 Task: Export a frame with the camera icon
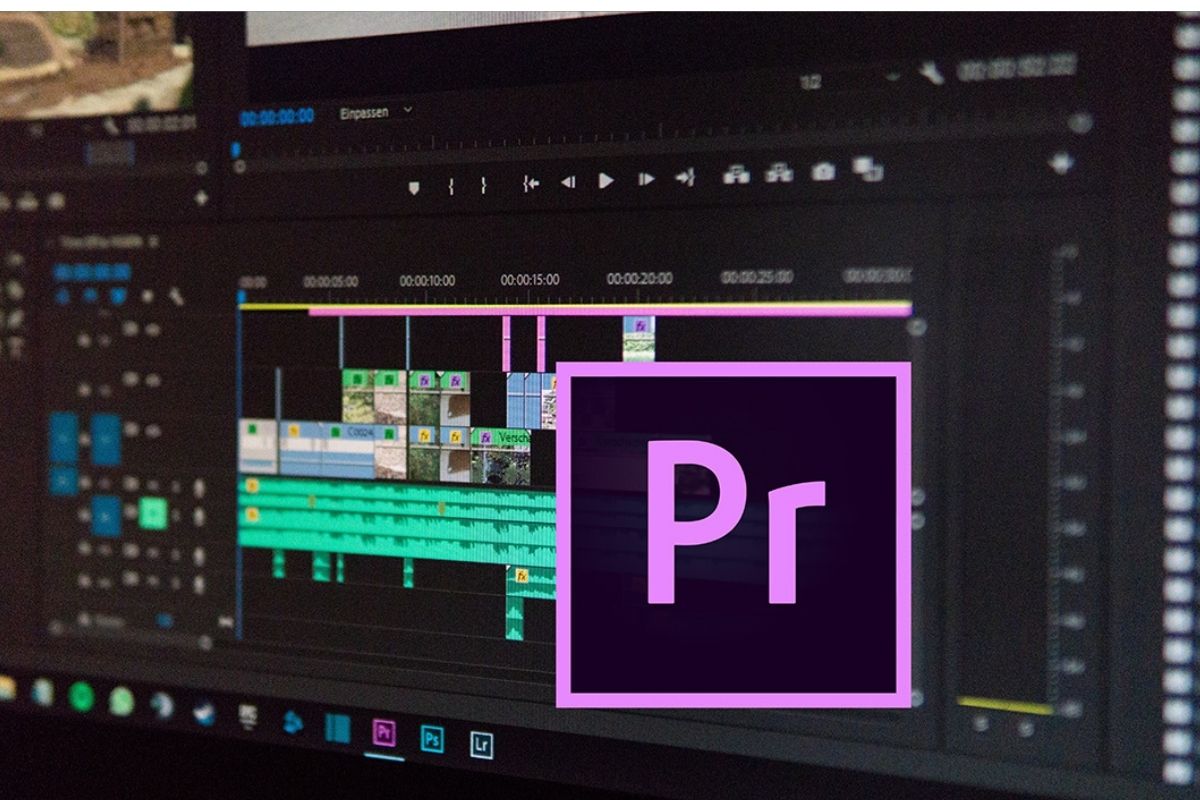823,171
